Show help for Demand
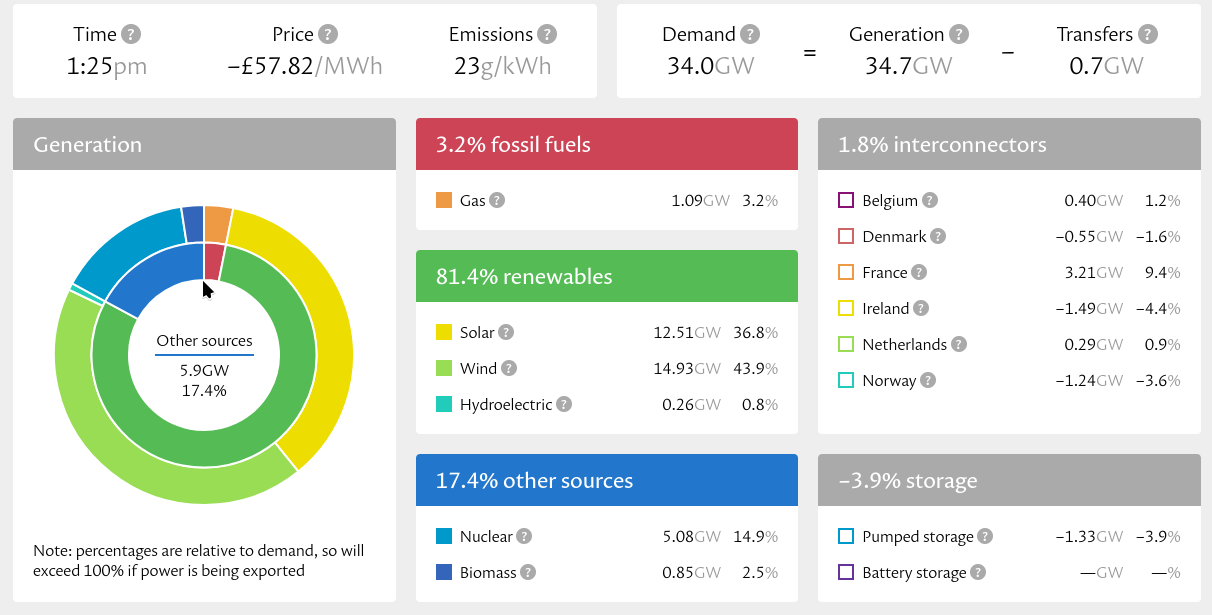Image resolution: width=1212 pixels, height=615 pixels. click(750, 34)
